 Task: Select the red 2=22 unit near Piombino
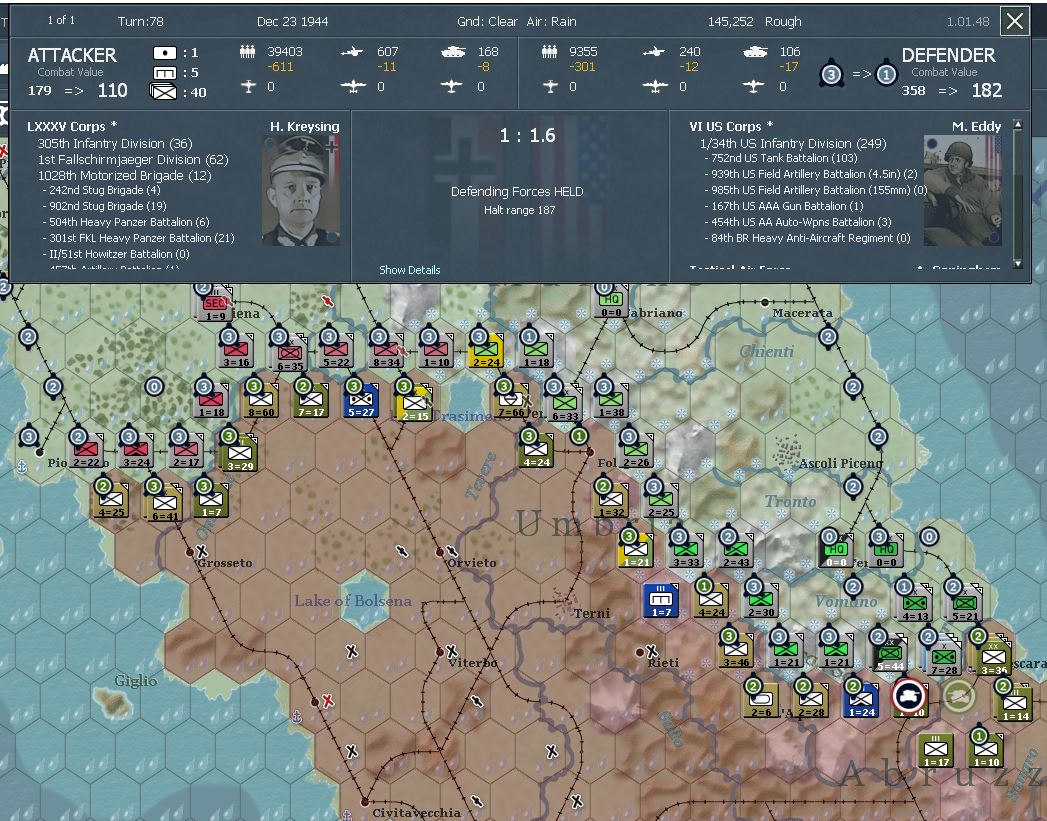click(x=85, y=451)
